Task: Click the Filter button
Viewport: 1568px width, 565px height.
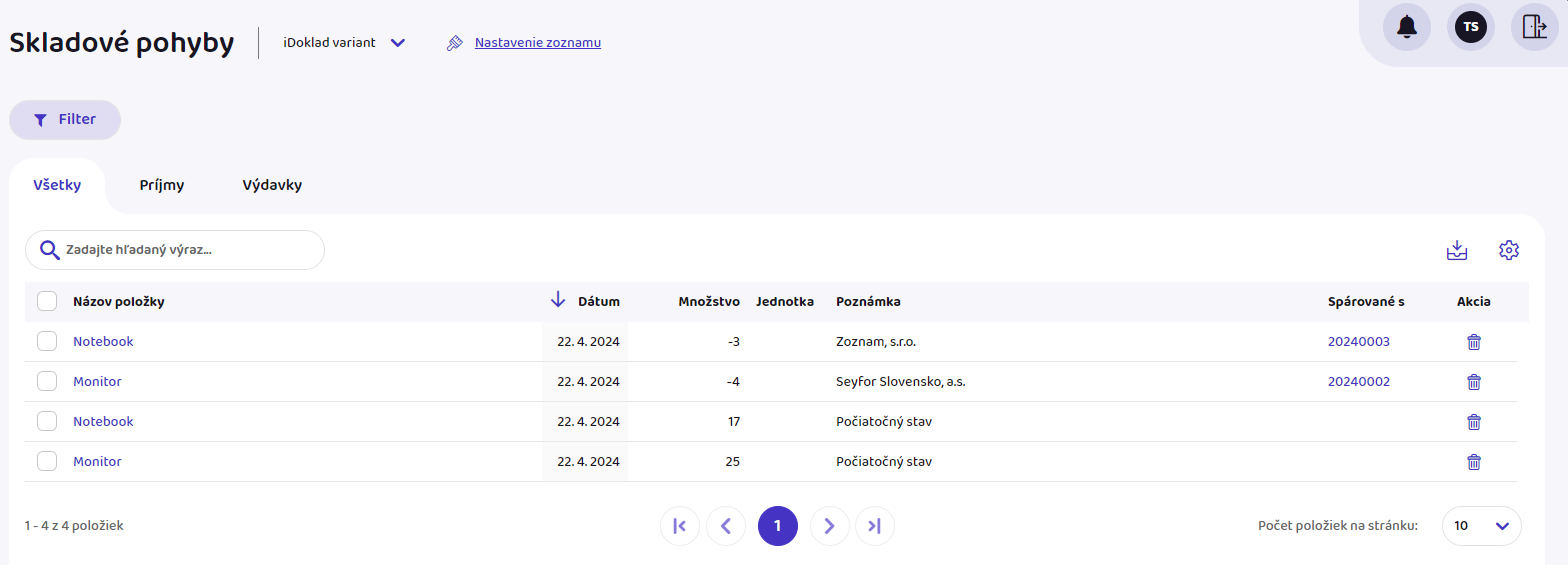Action: click(65, 120)
